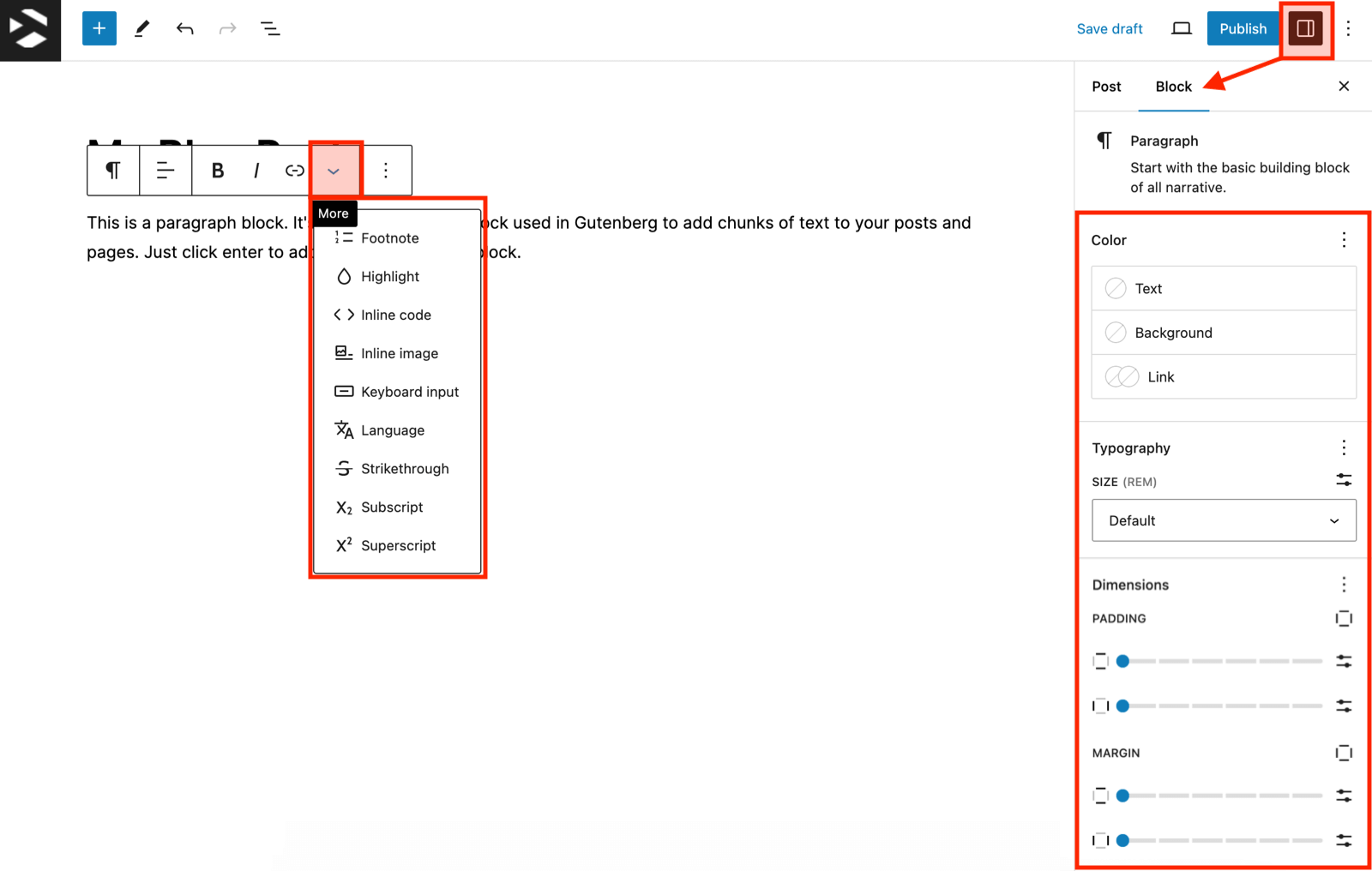Set custom size for second padding slider
The height and width of the screenshot is (871, 1372).
point(1344,706)
